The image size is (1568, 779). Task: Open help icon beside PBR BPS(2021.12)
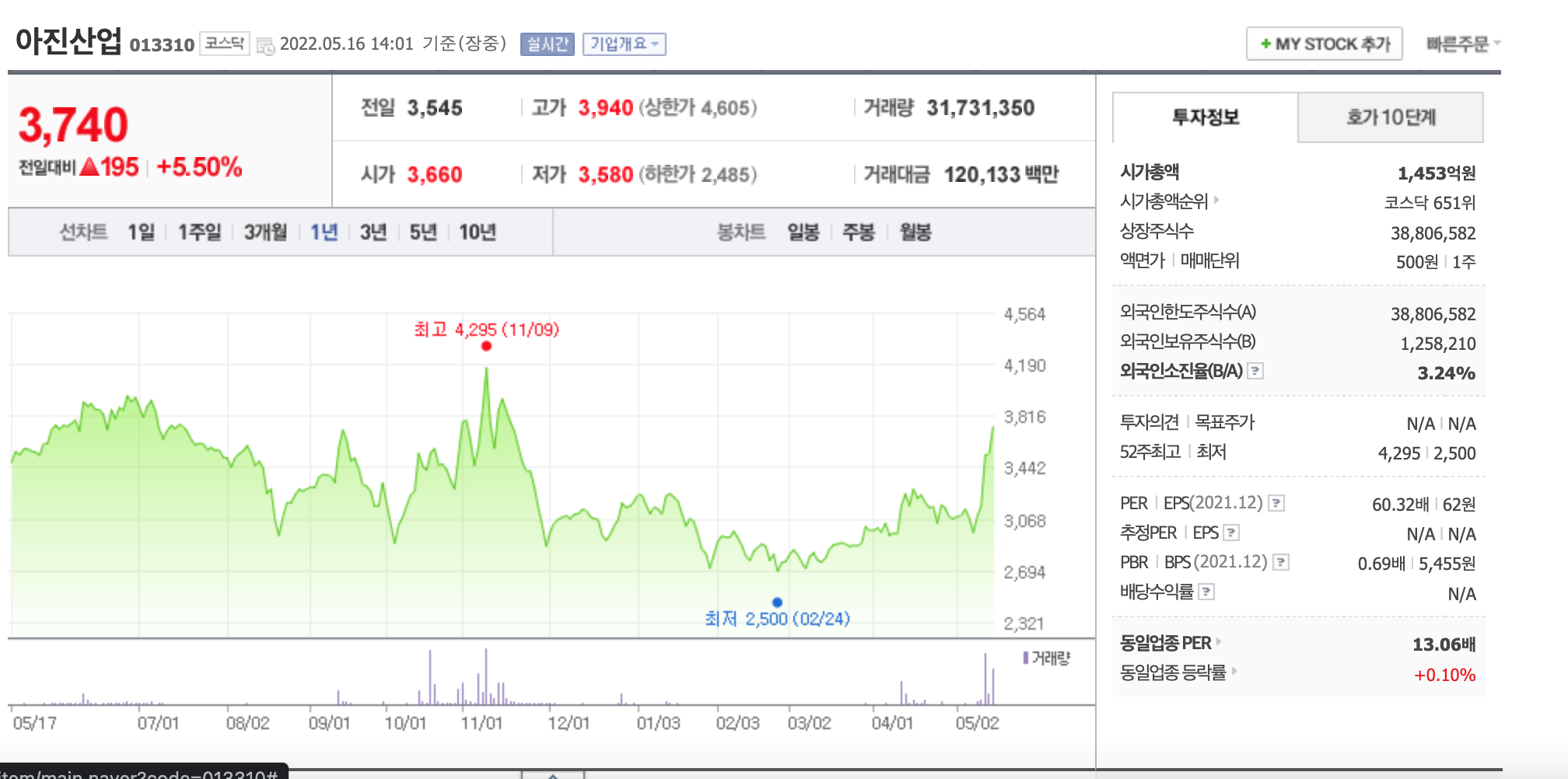point(1281,562)
